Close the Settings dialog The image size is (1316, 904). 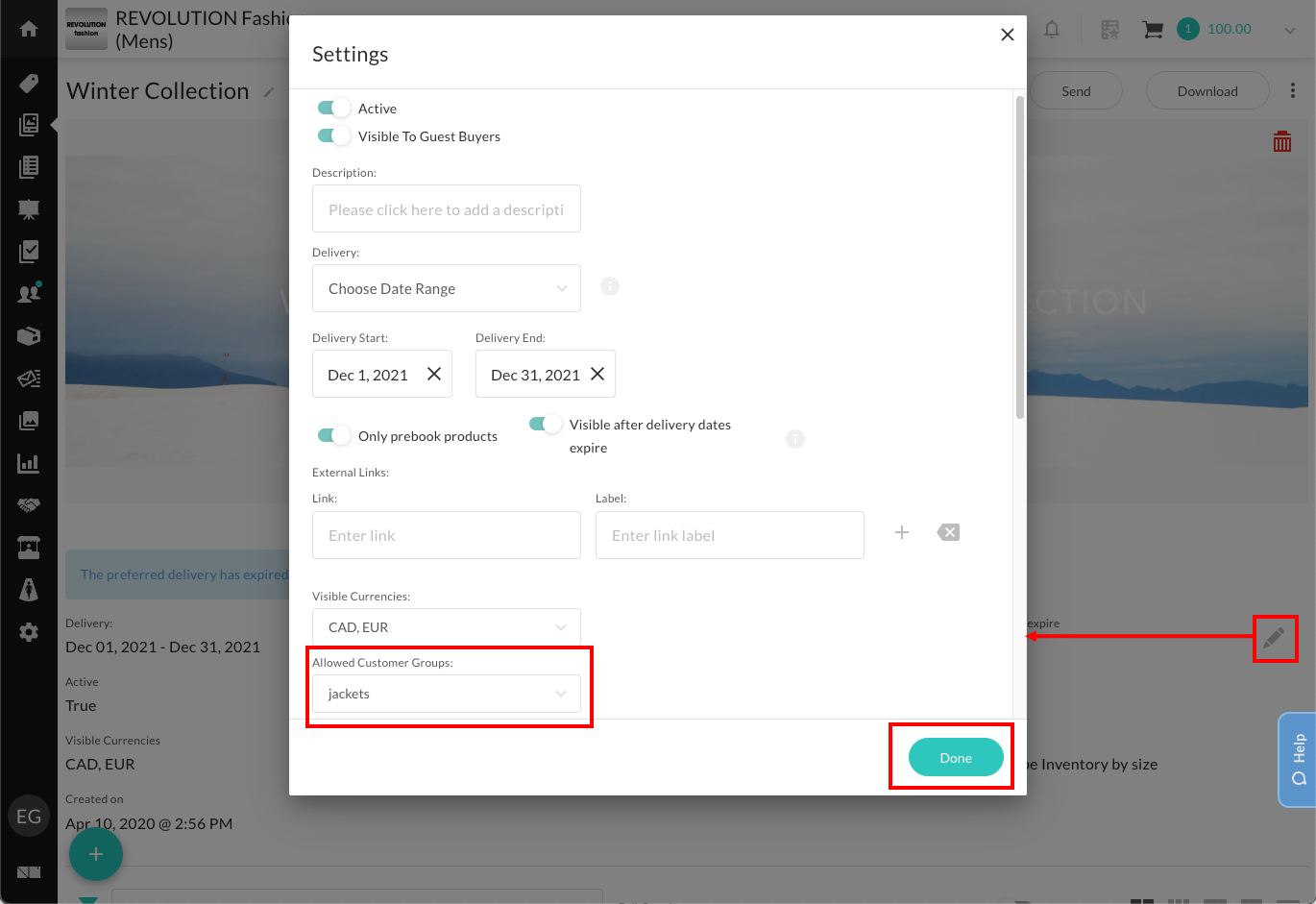click(x=1007, y=35)
